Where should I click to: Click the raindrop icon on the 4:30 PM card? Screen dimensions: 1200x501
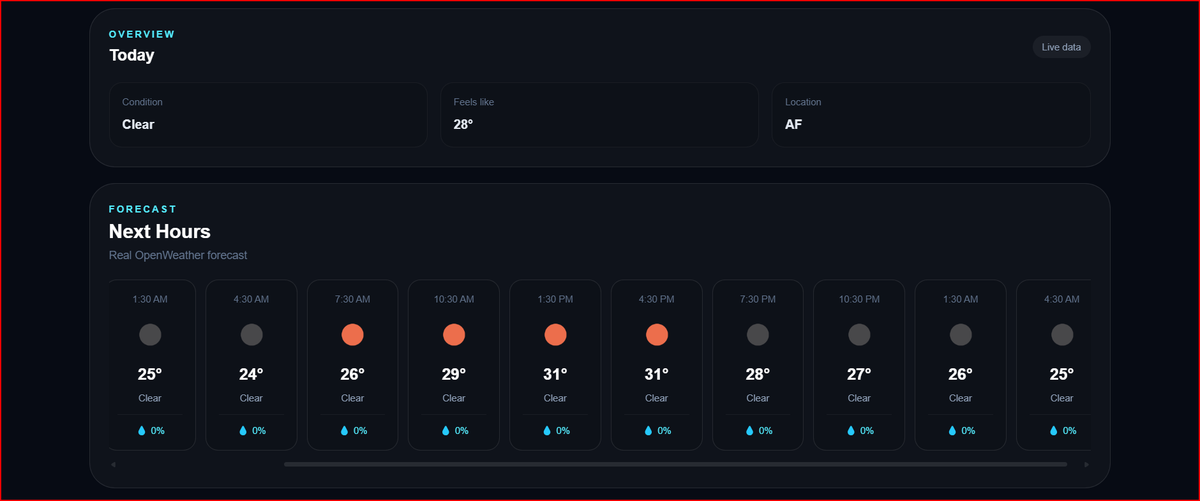[648, 431]
